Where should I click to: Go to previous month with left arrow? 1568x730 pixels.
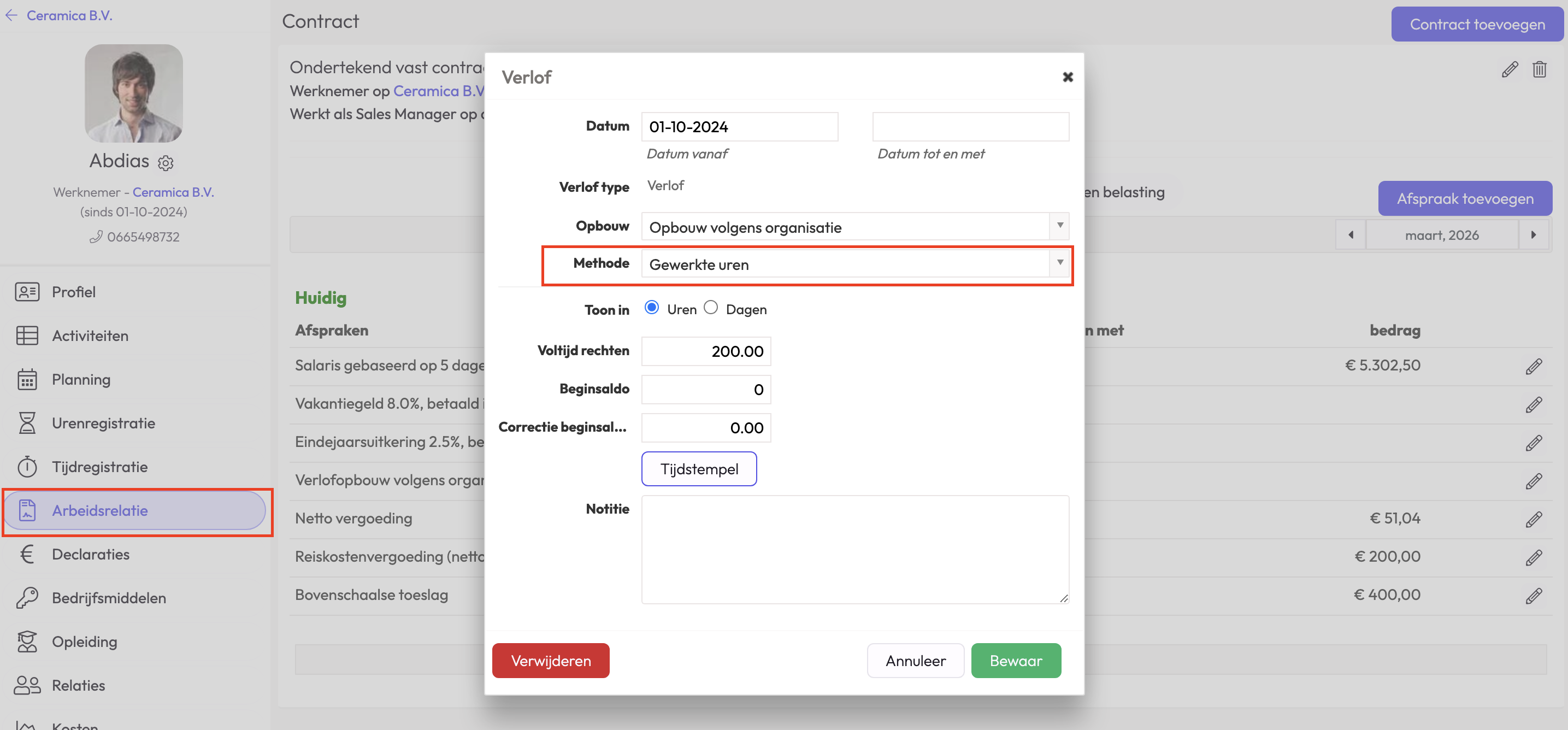click(1350, 235)
